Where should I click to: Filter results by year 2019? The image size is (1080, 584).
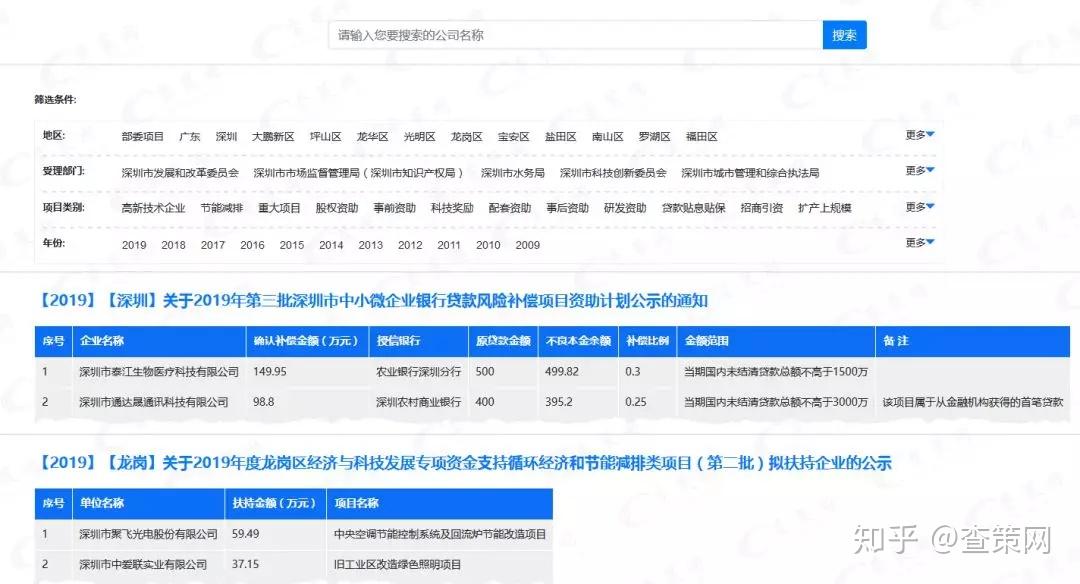click(133, 244)
